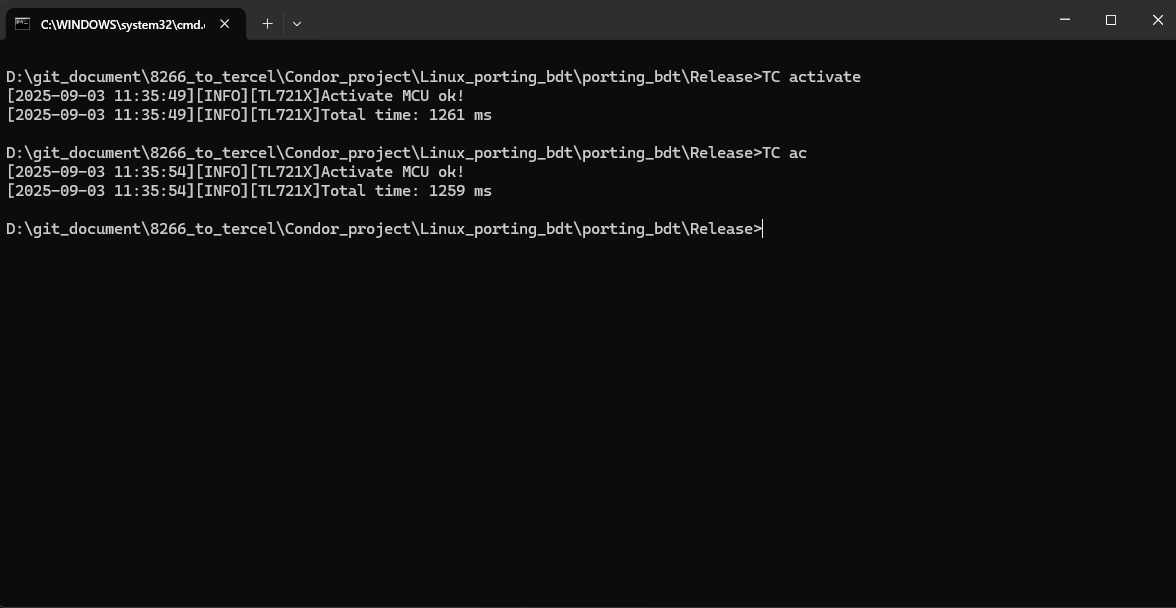Click the 'TC activate' command text

(x=811, y=77)
